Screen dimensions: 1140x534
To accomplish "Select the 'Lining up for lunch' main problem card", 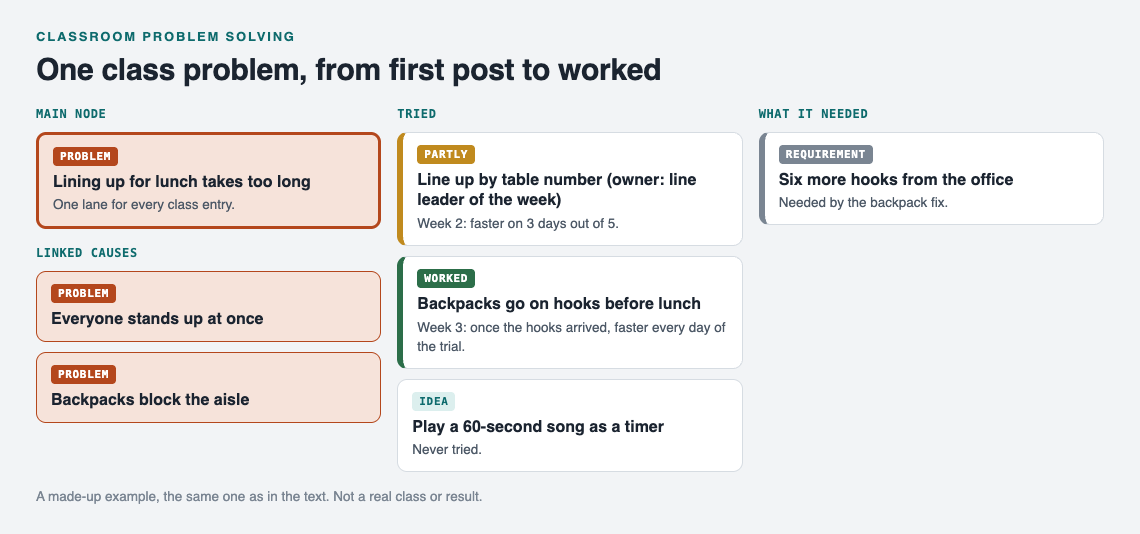I will (208, 180).
